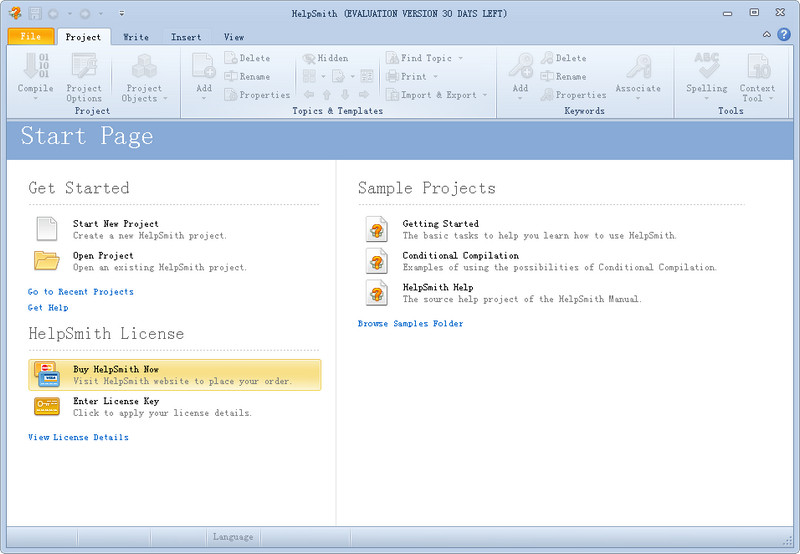The height and width of the screenshot is (554, 800).
Task: Open the File menu tab
Action: click(30, 37)
